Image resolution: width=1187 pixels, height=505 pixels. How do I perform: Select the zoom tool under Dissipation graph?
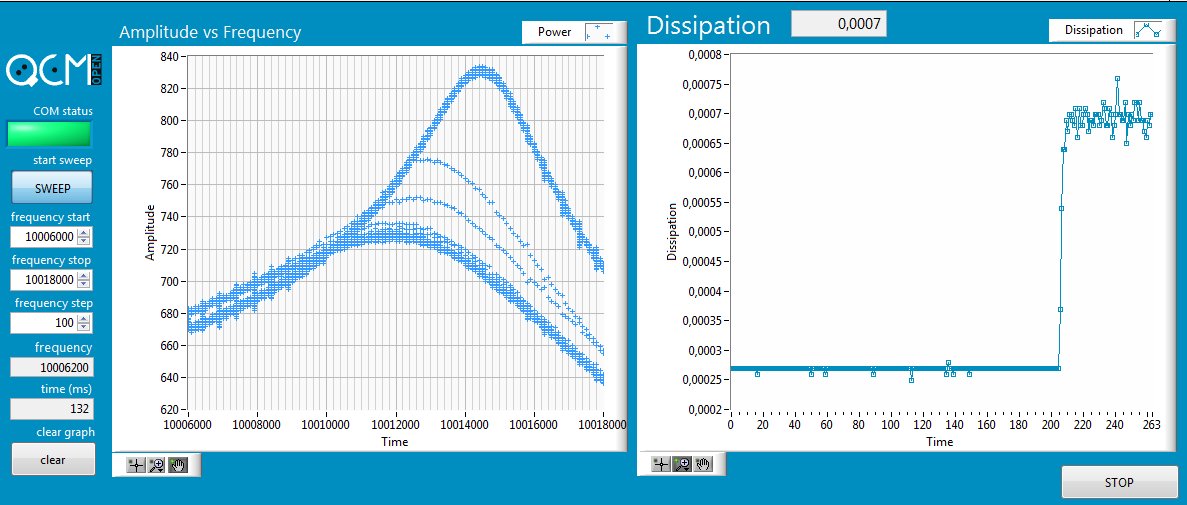pyautogui.click(x=682, y=465)
